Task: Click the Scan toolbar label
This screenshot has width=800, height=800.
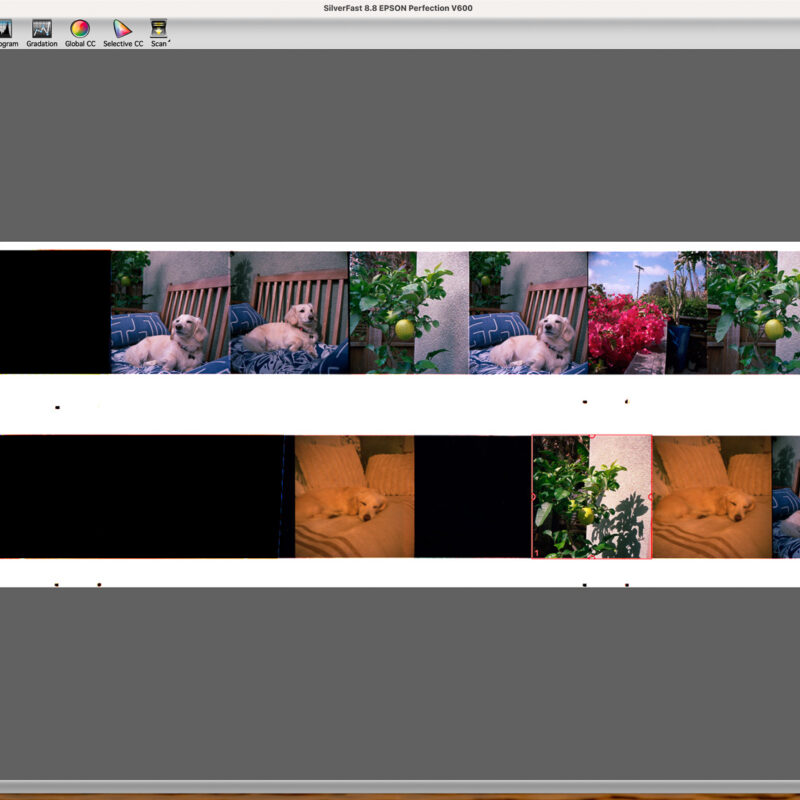Action: click(158, 43)
